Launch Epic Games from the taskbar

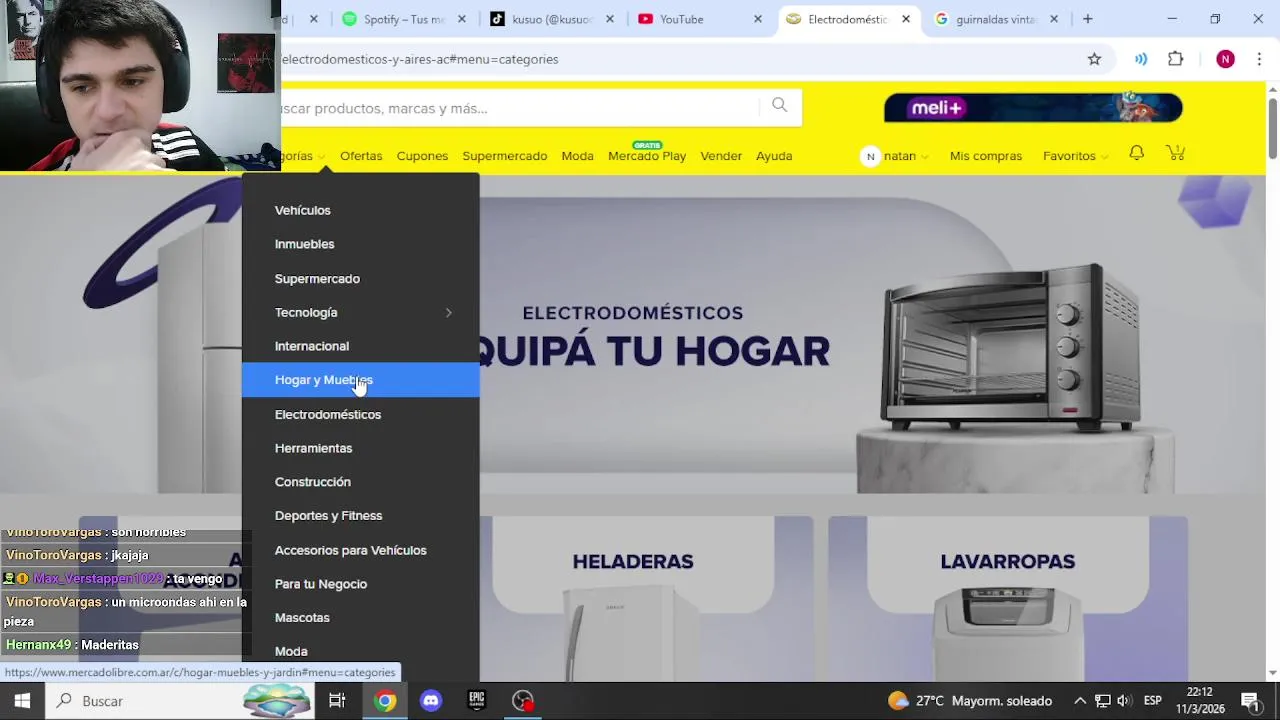[477, 701]
